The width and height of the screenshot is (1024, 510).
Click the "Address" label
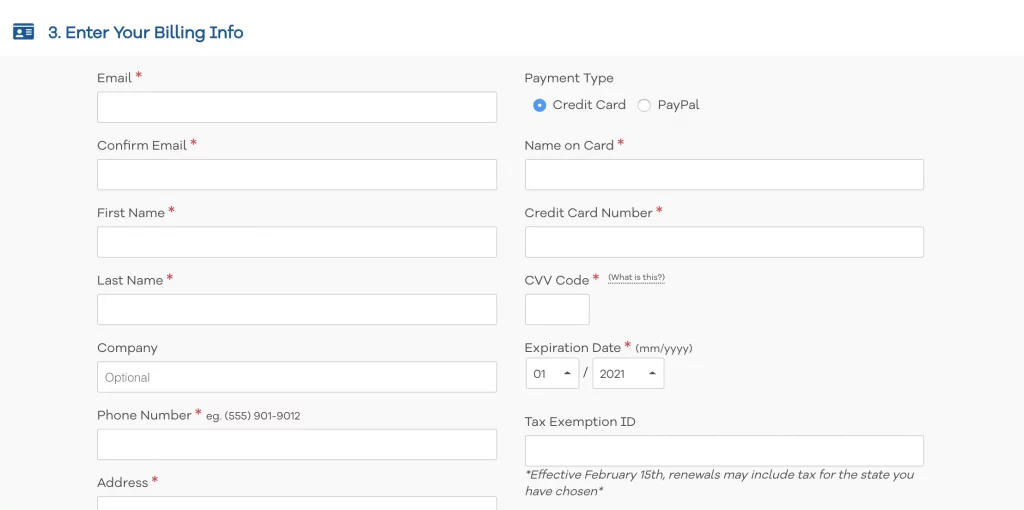tap(123, 483)
